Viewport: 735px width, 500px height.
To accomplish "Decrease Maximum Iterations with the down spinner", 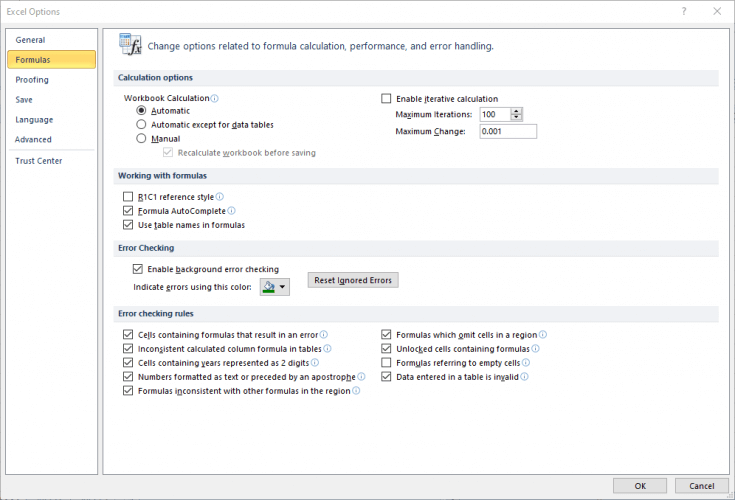I will point(516,117).
